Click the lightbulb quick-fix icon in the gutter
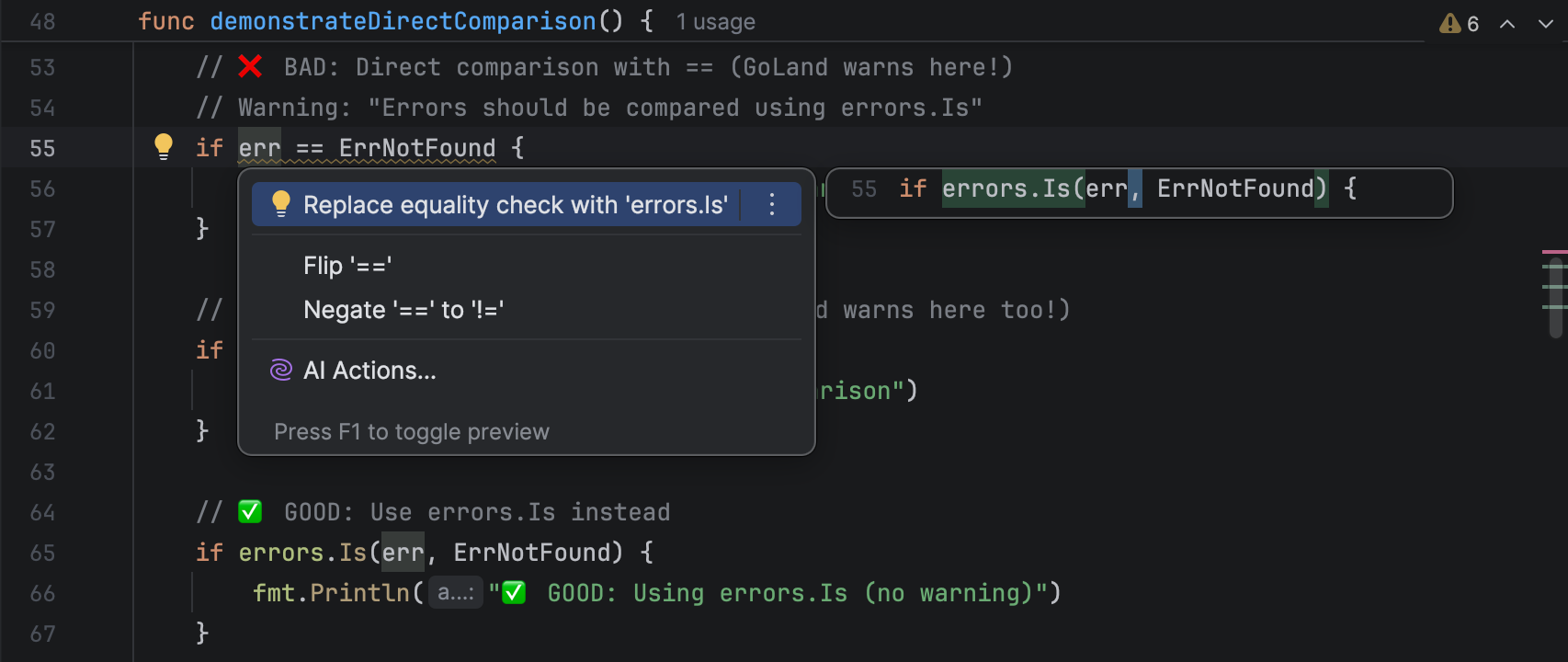Screen dimensions: 1568x662 pyautogui.click(x=164, y=146)
